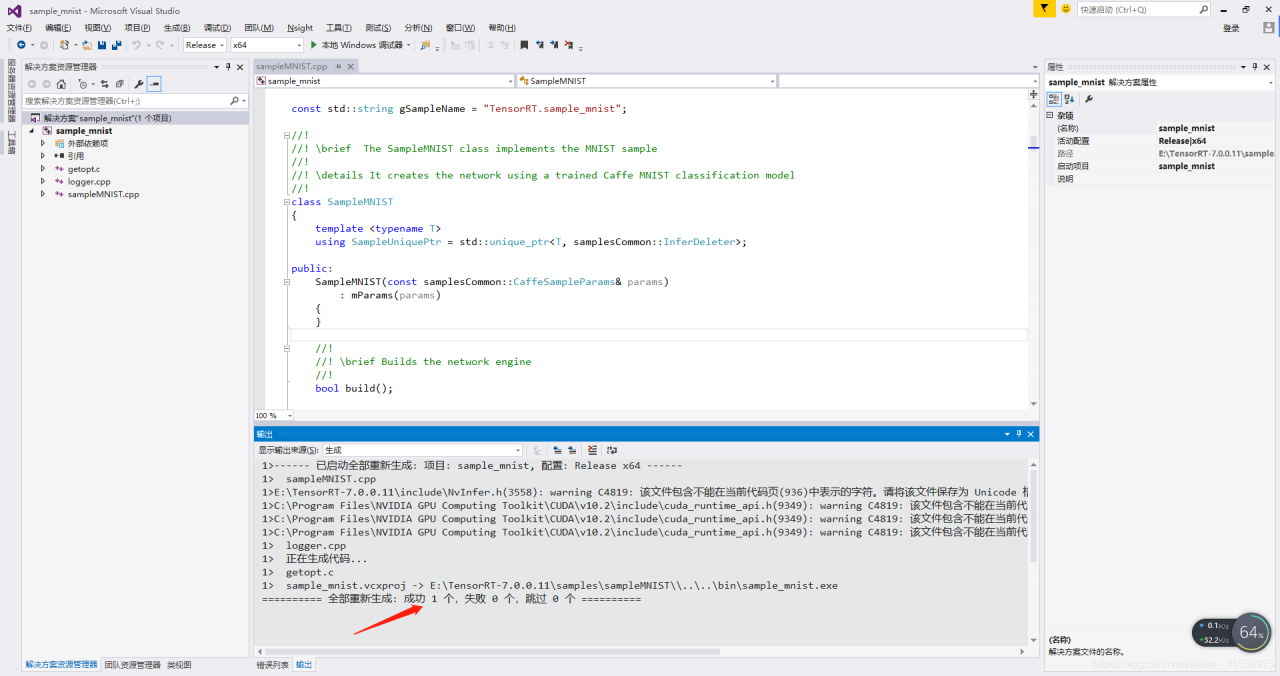Expand the 外部依赖项 tree node
Screen dimensions: 1280x676
[x=43, y=143]
